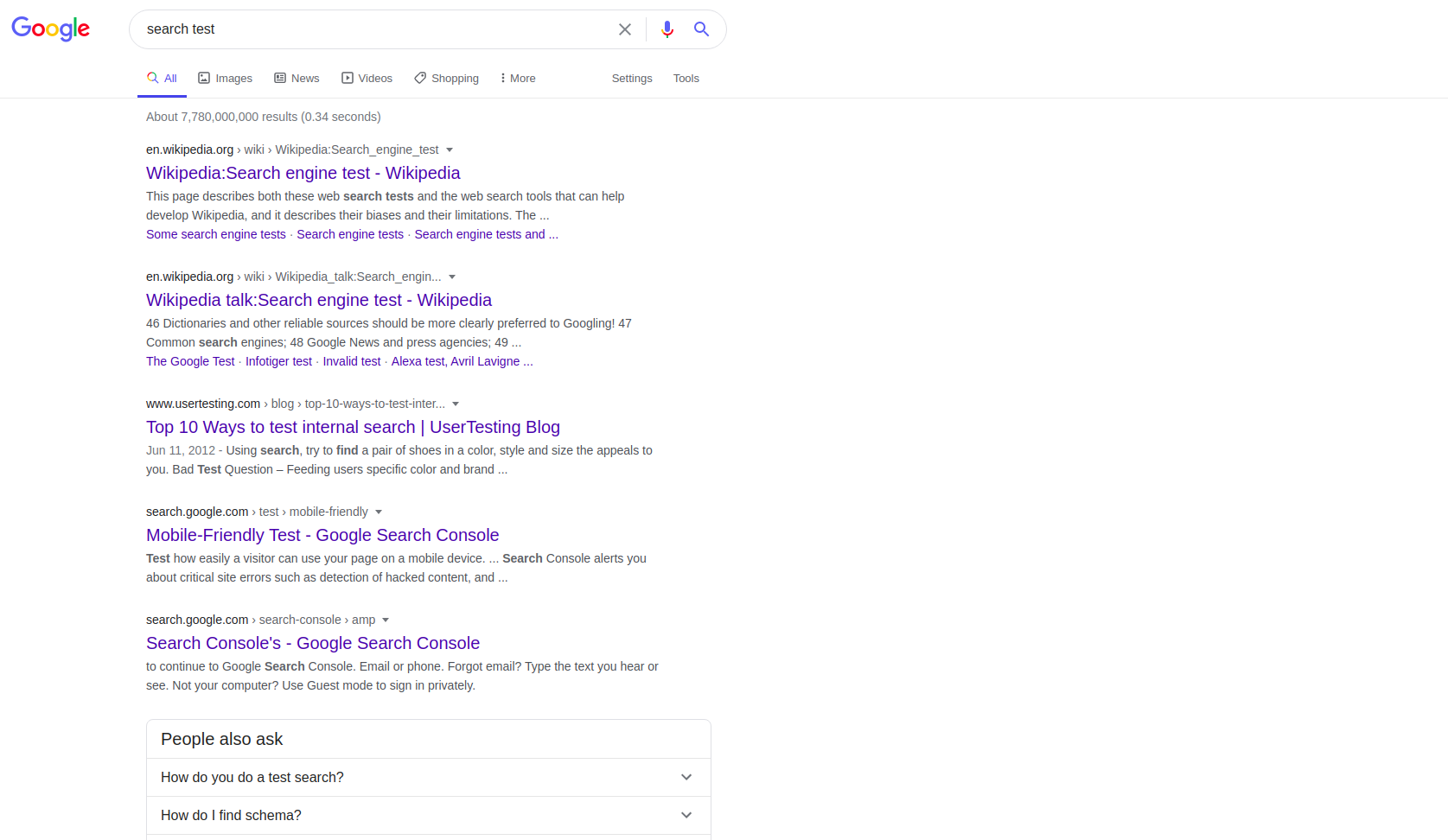Click the 'People also ask' heading
Image resolution: width=1448 pixels, height=840 pixels.
[x=221, y=739]
